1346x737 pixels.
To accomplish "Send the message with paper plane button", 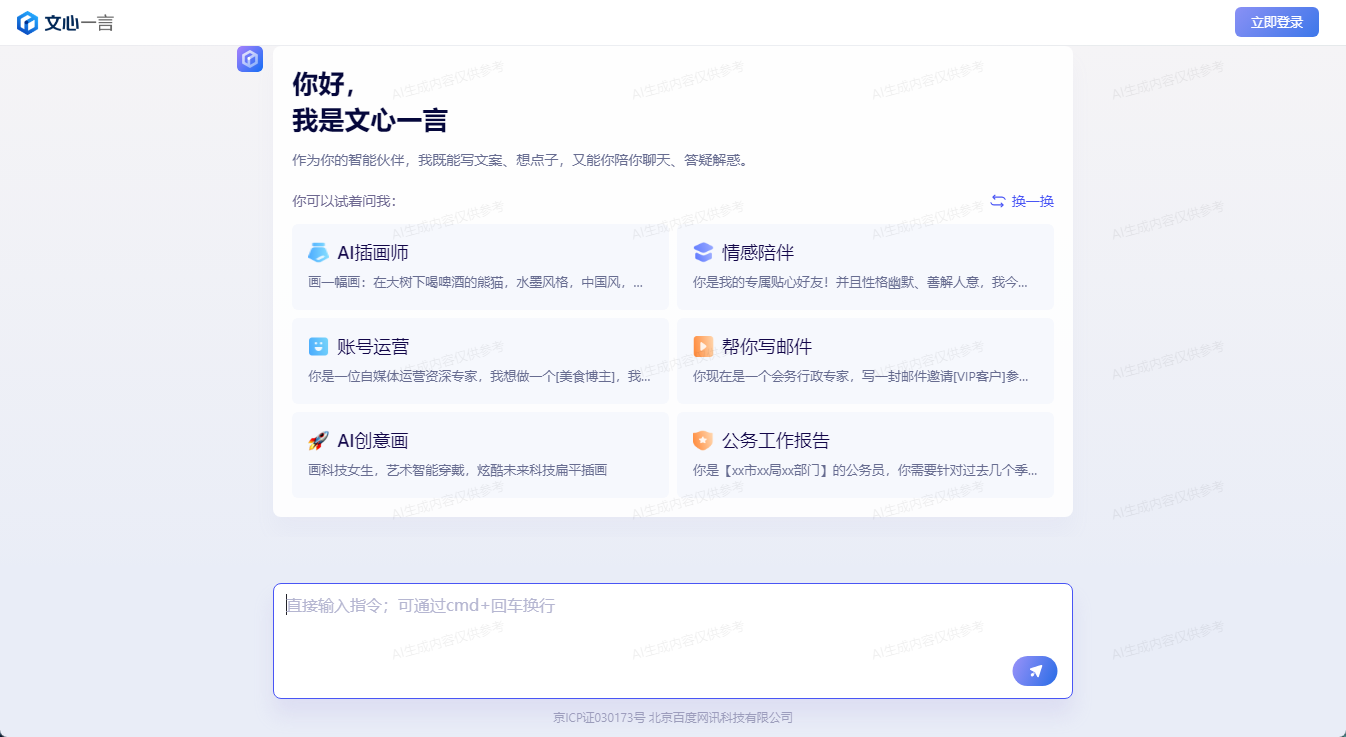I will pyautogui.click(x=1035, y=671).
